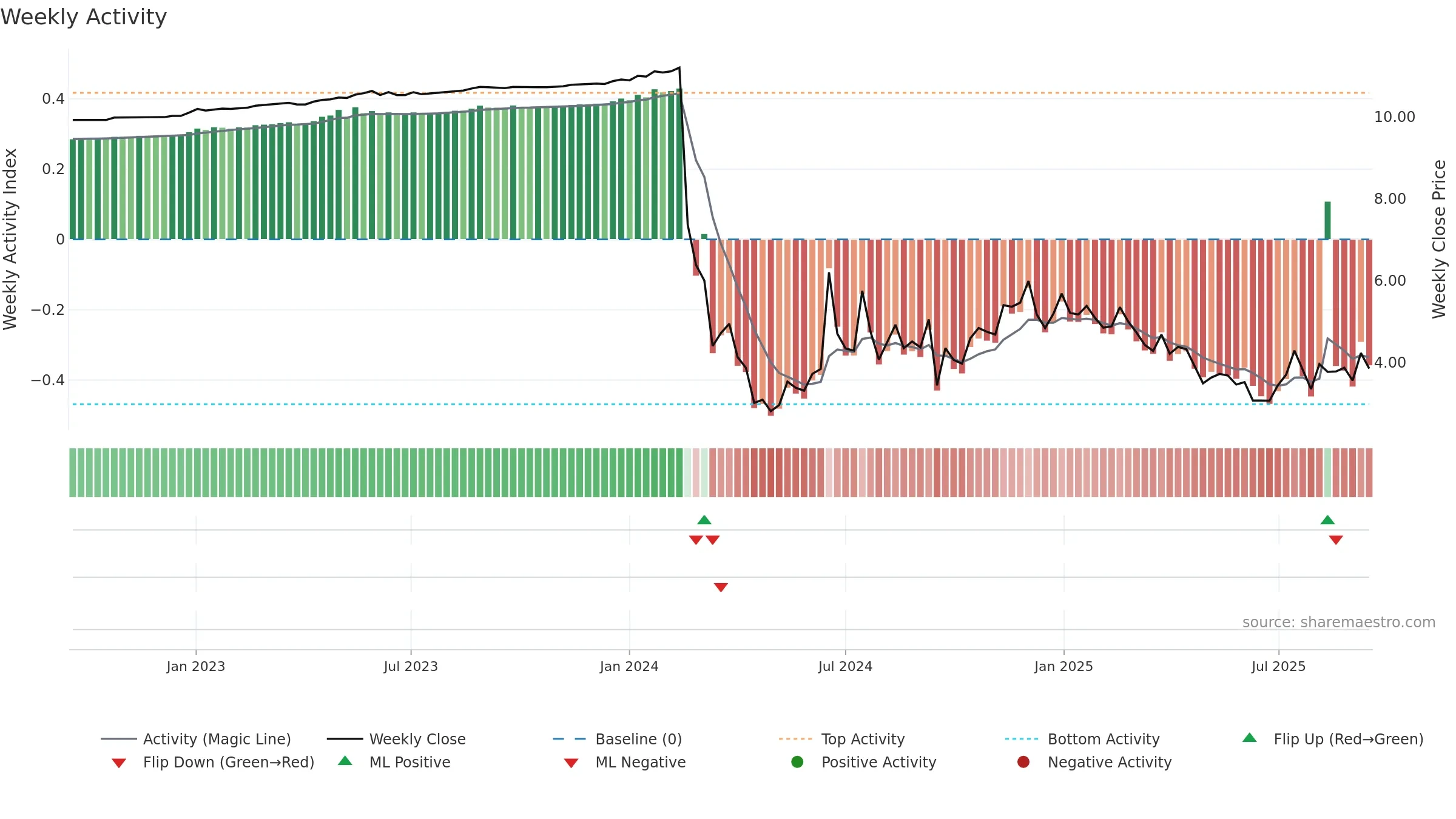Screen dimensions: 1456x819
Task: Click the 10.00 price axis tick
Action: click(1394, 117)
